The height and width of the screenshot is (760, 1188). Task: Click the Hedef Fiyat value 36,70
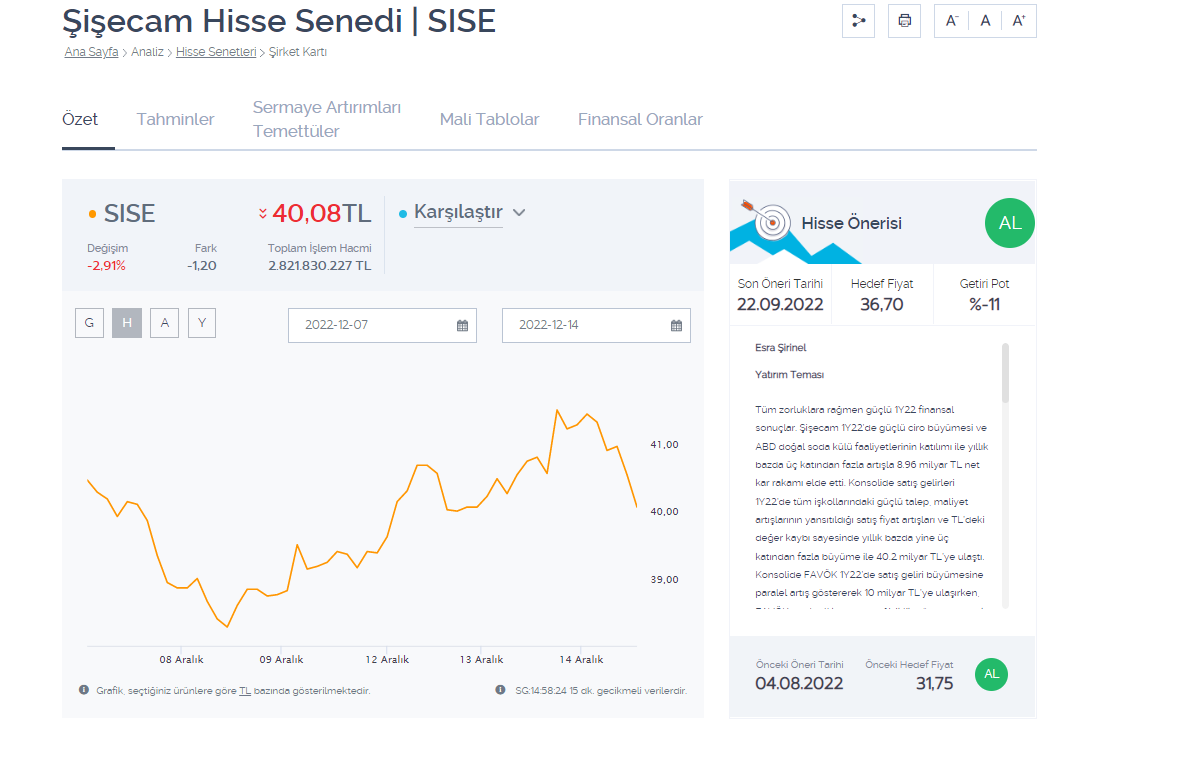coord(882,305)
